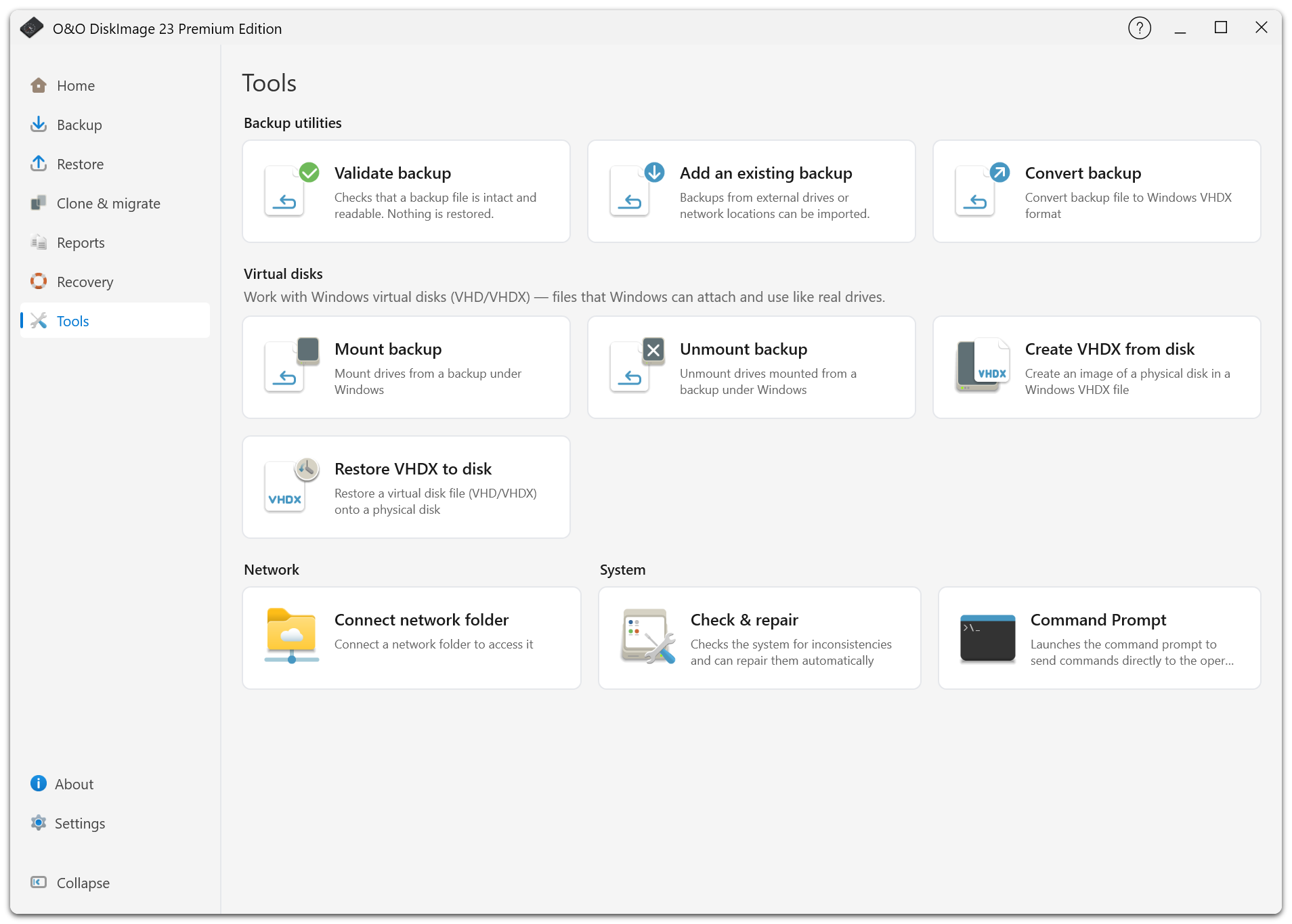
Task: Click the Connect network folder icon
Action: pos(292,636)
